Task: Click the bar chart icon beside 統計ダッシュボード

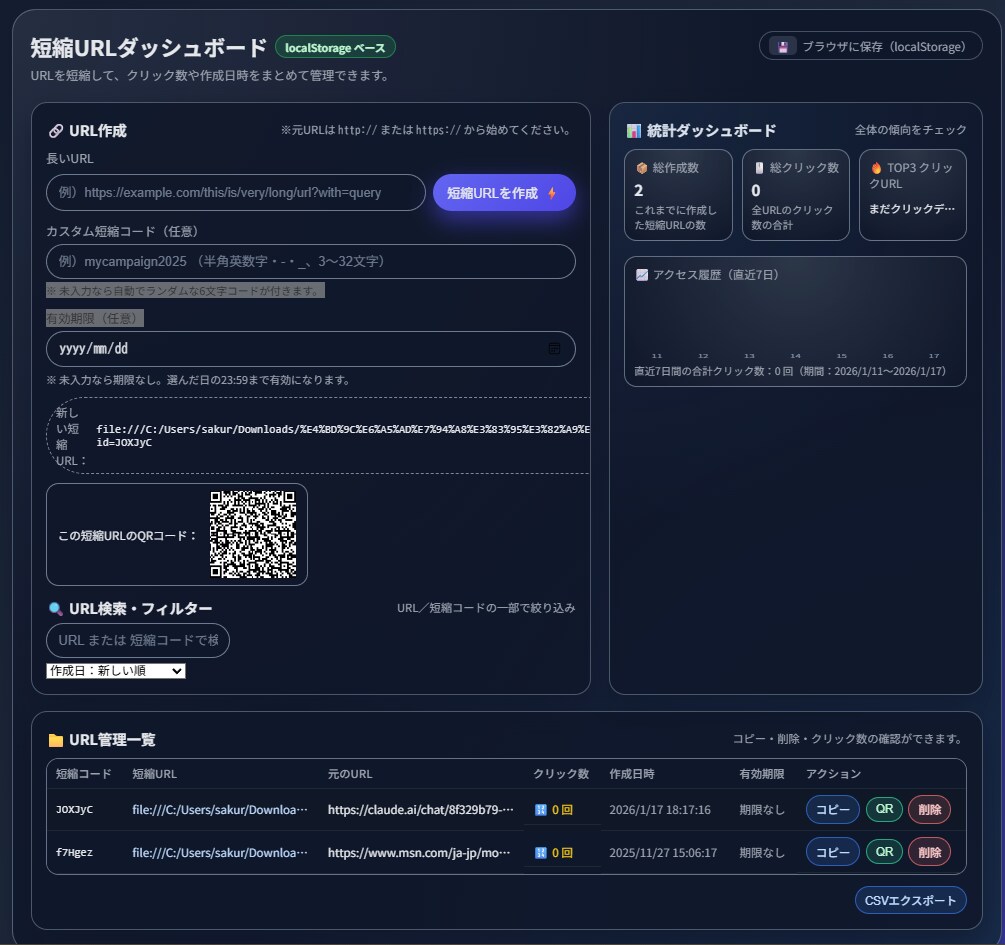Action: 634,131
